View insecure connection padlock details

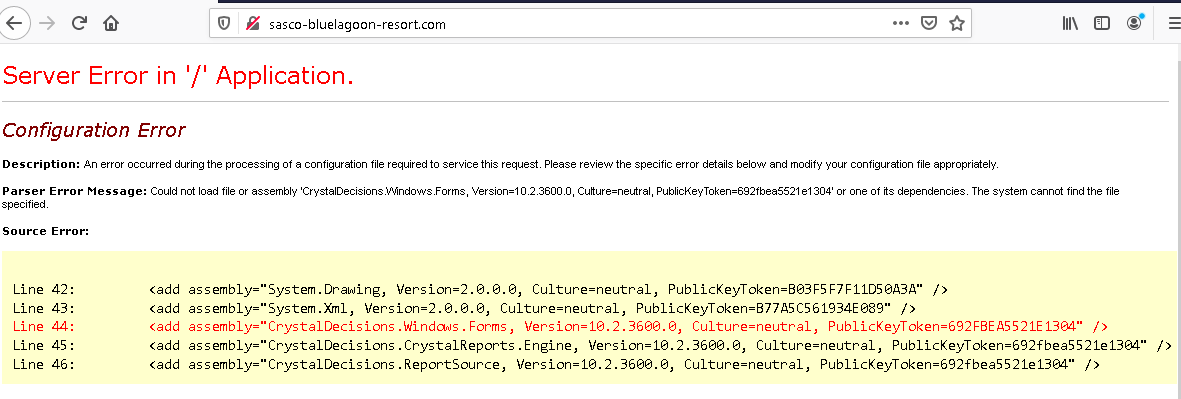[252, 24]
